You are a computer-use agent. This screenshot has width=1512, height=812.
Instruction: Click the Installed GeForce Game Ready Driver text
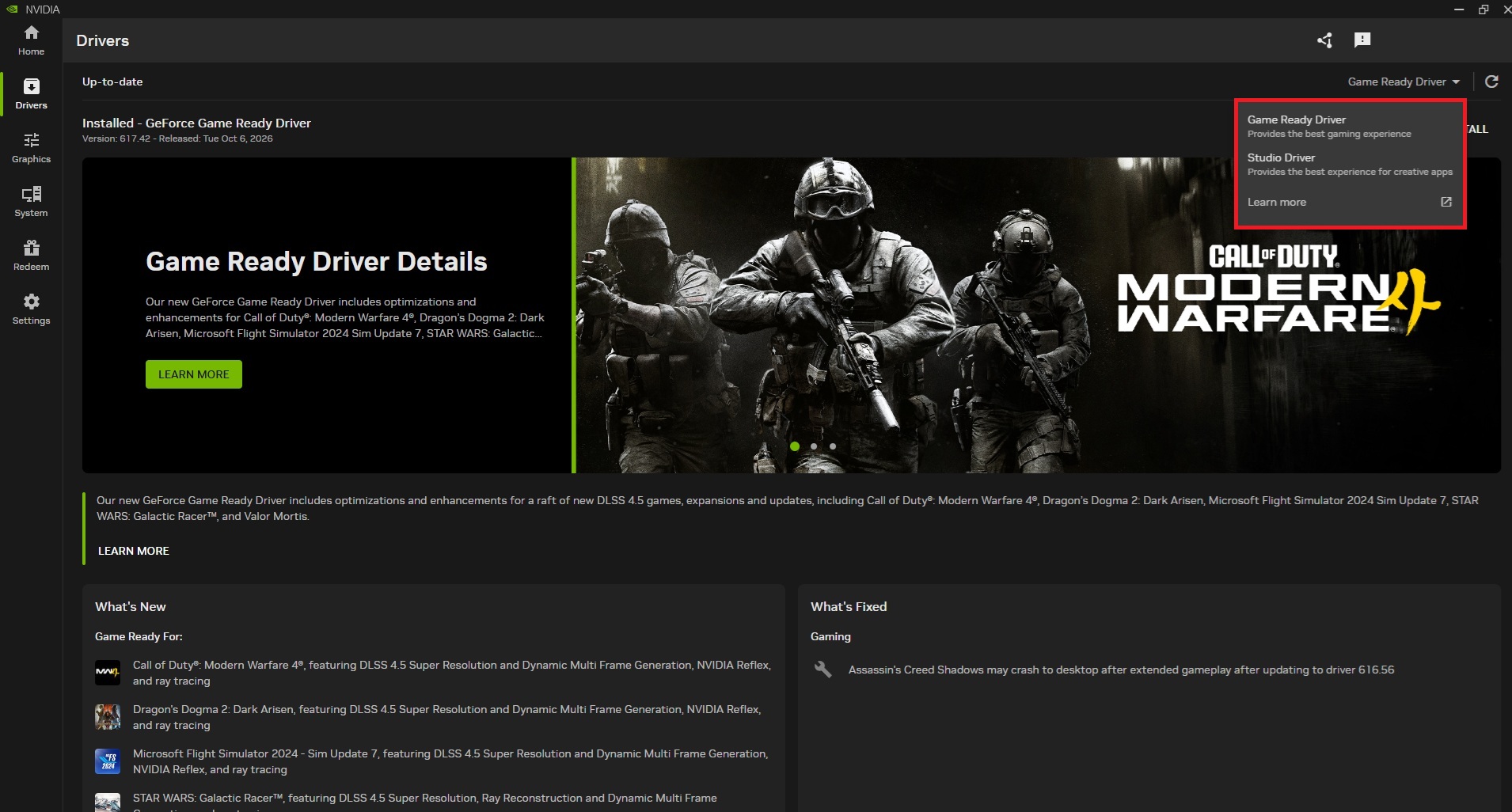(x=196, y=123)
